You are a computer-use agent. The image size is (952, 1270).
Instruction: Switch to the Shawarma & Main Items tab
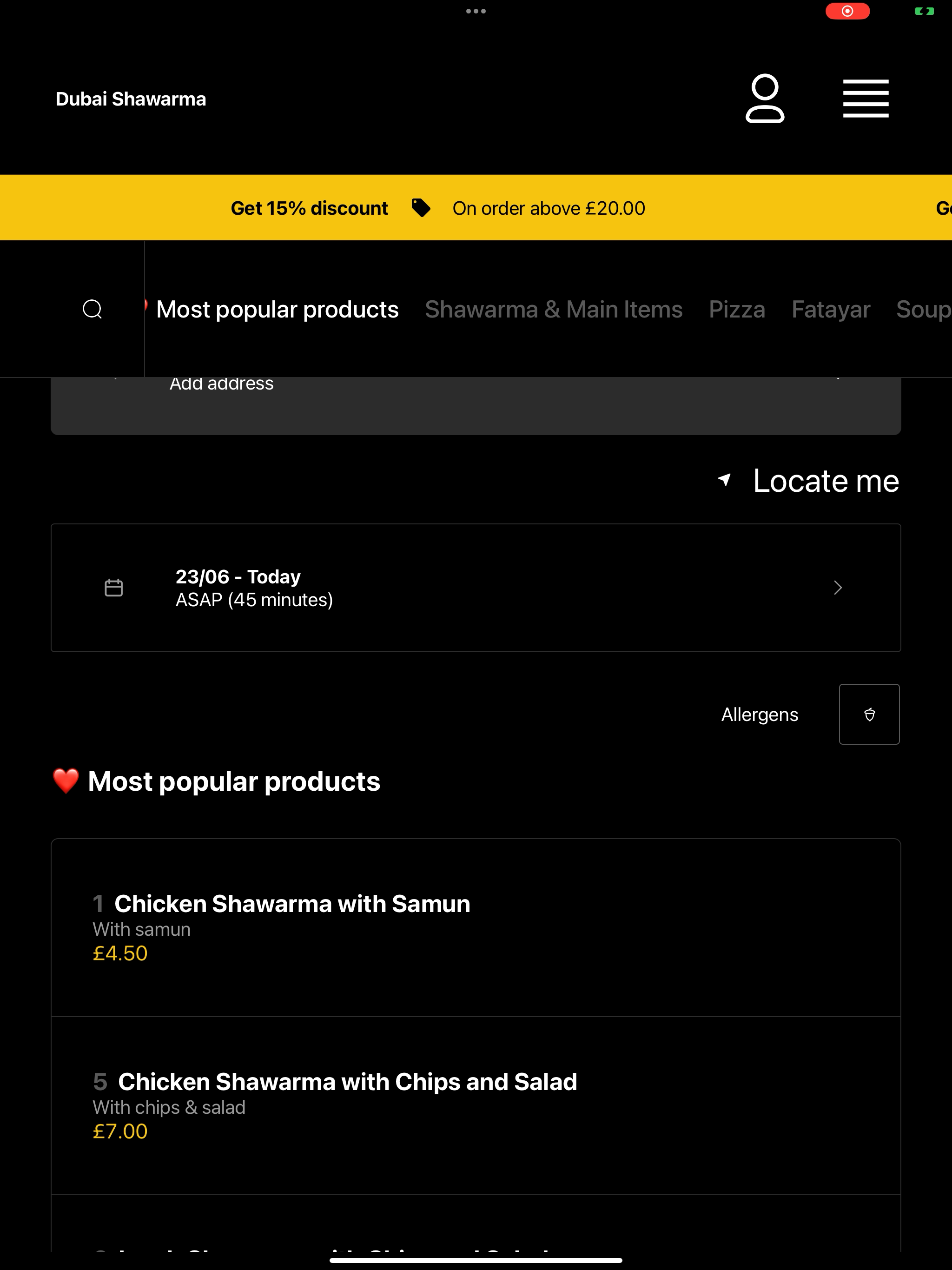[x=554, y=310]
